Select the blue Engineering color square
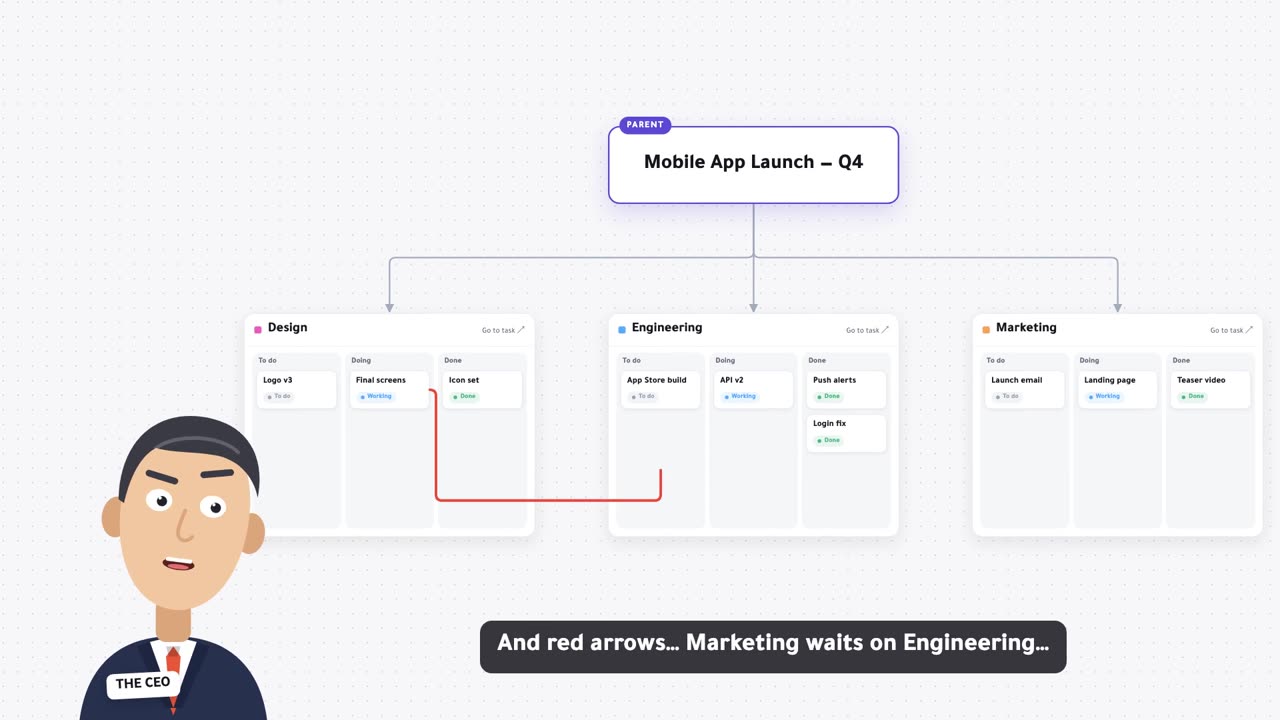The height and width of the screenshot is (720, 1280). (x=622, y=329)
